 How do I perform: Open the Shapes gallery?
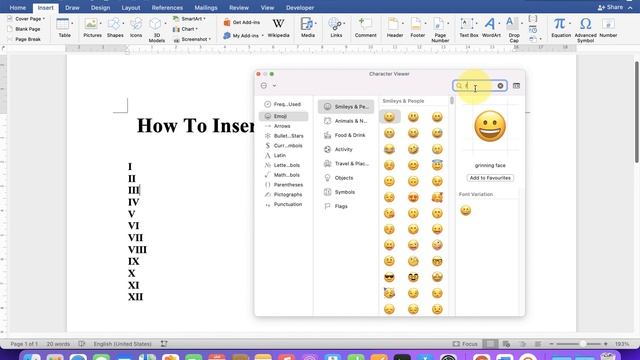click(115, 28)
